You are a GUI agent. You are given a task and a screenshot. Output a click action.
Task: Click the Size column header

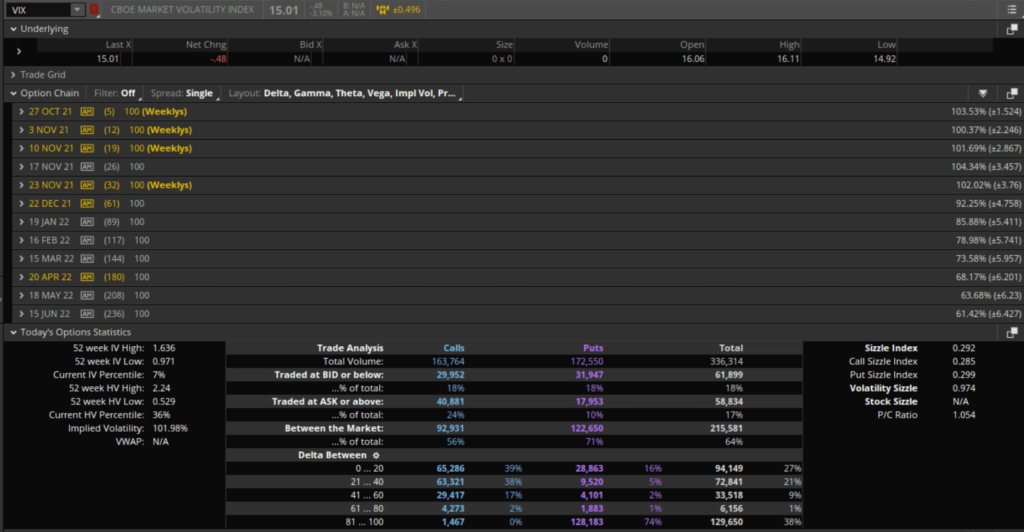tap(504, 44)
